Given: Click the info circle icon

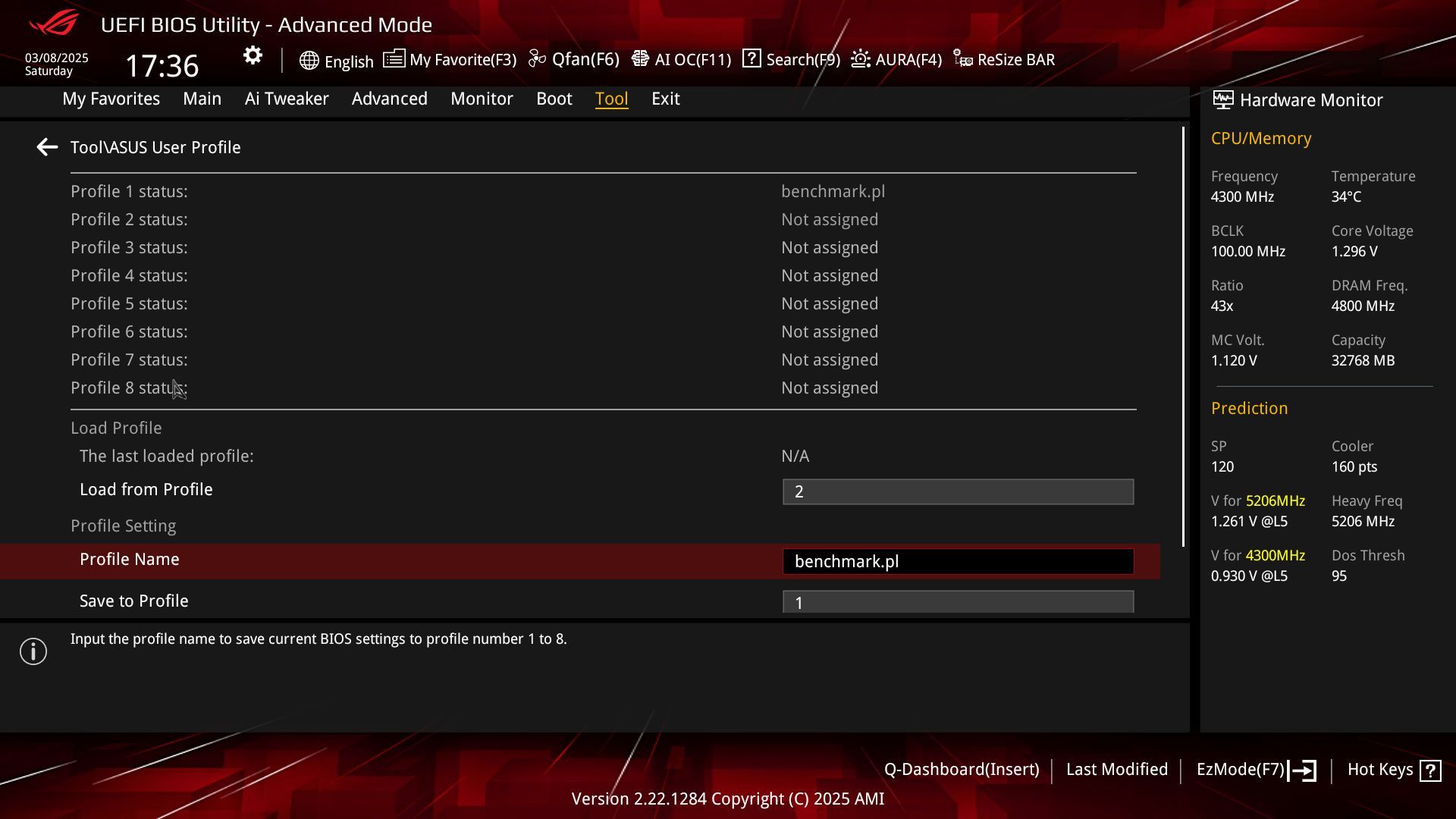Looking at the screenshot, I should point(33,651).
